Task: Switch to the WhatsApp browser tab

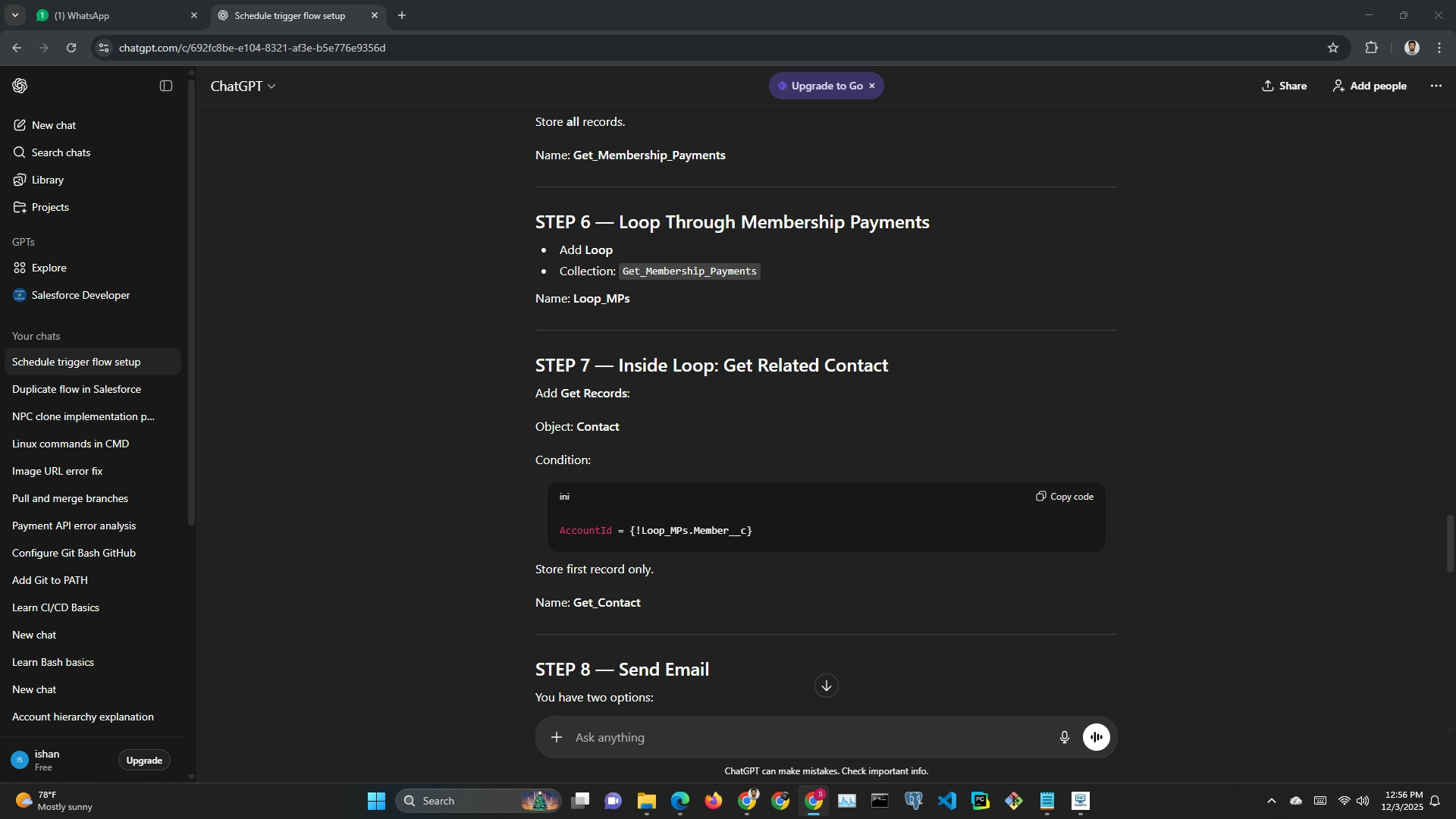Action: (x=114, y=15)
